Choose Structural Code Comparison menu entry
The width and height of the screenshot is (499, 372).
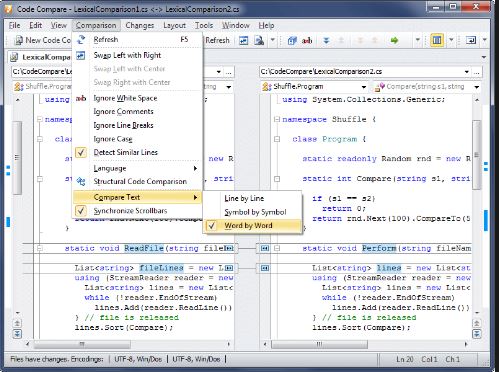[137, 182]
